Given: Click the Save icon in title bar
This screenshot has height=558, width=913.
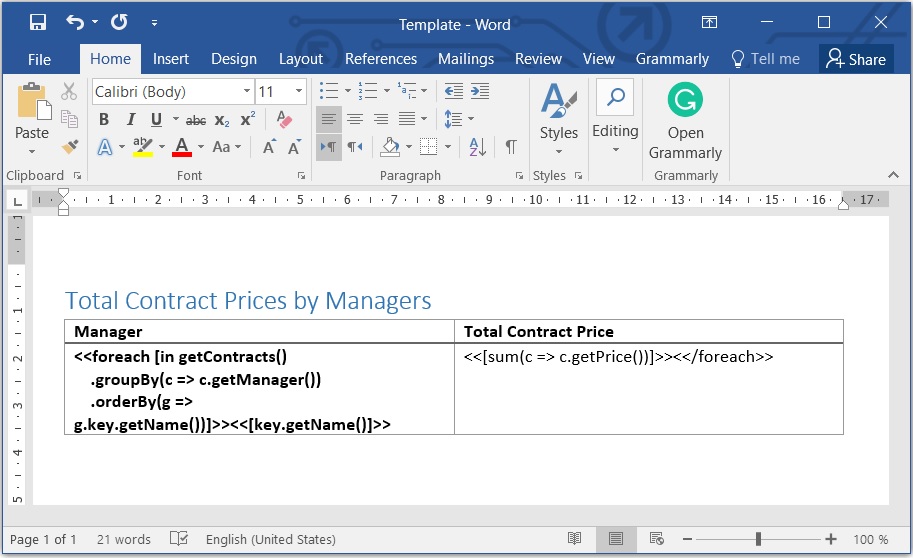Looking at the screenshot, I should [x=38, y=22].
